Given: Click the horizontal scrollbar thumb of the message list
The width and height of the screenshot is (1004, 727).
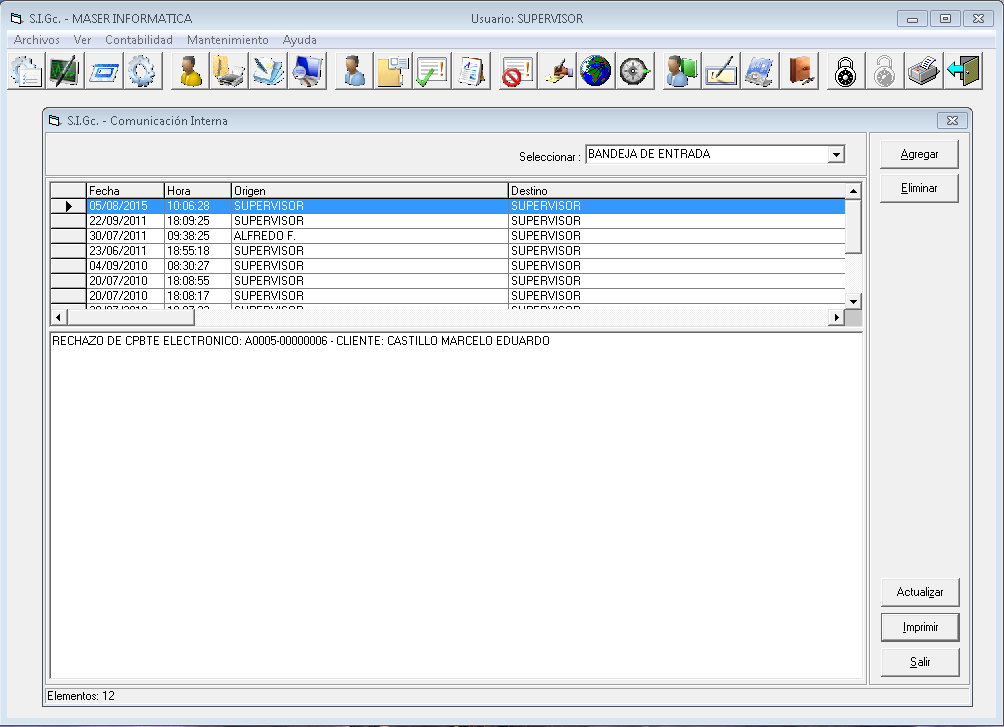Looking at the screenshot, I should pos(131,317).
